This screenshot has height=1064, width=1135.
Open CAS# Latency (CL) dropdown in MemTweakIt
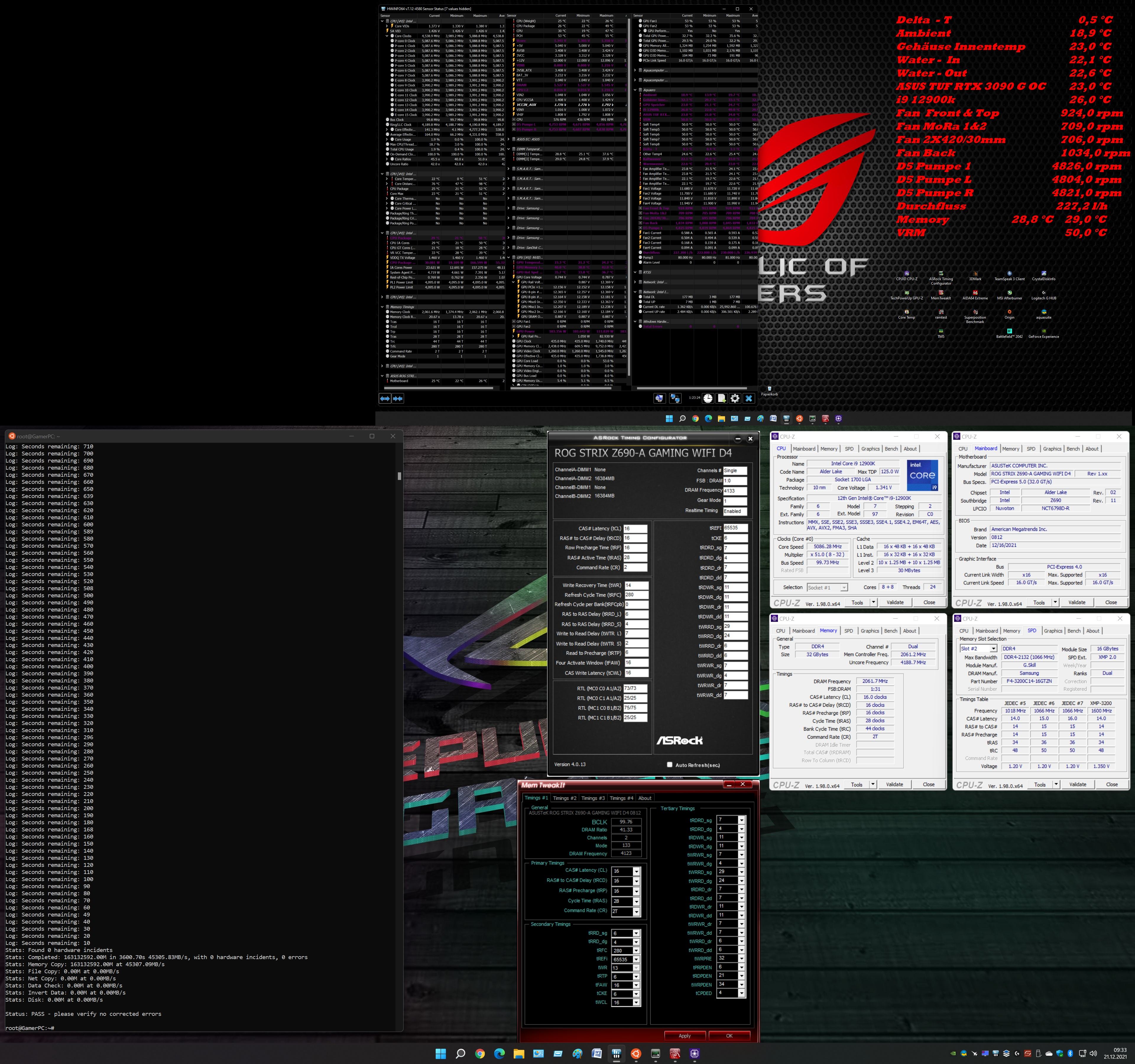637,871
